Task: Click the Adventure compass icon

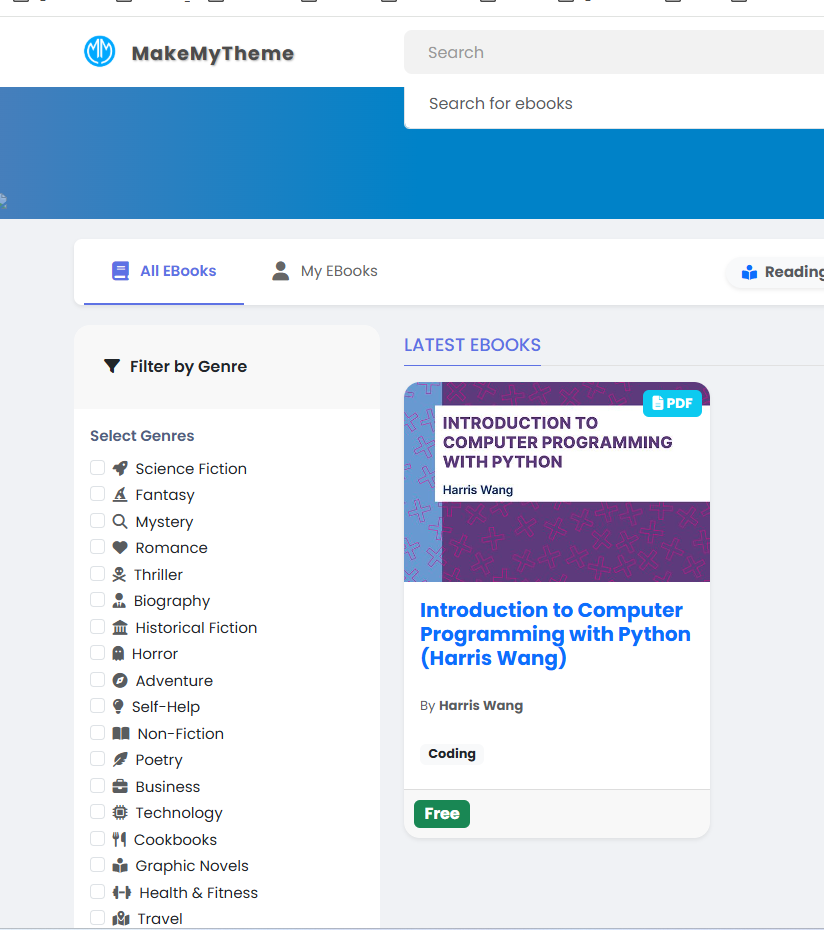Action: click(x=120, y=680)
